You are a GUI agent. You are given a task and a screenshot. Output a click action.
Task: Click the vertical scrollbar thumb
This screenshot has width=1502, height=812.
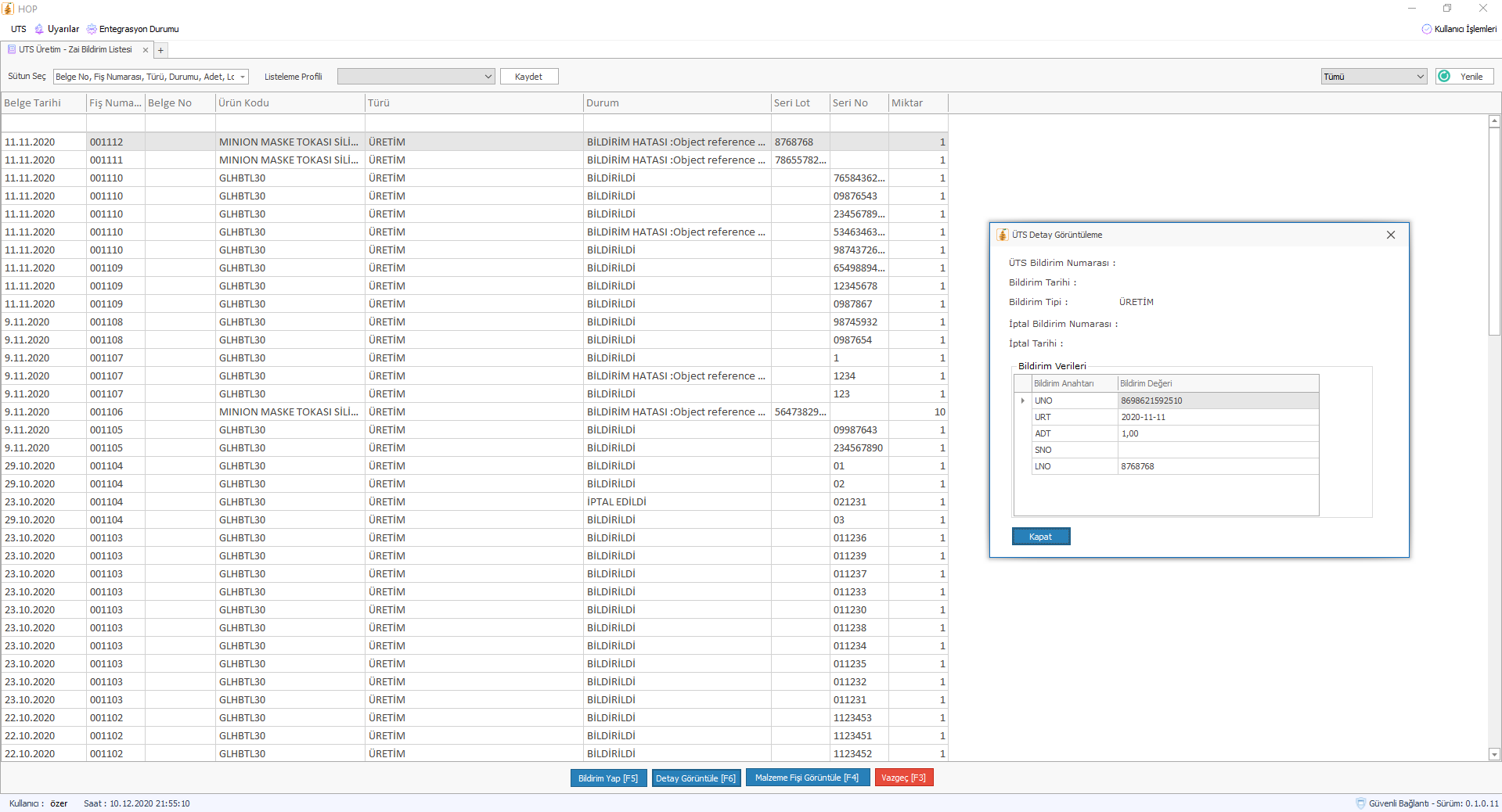click(1494, 232)
